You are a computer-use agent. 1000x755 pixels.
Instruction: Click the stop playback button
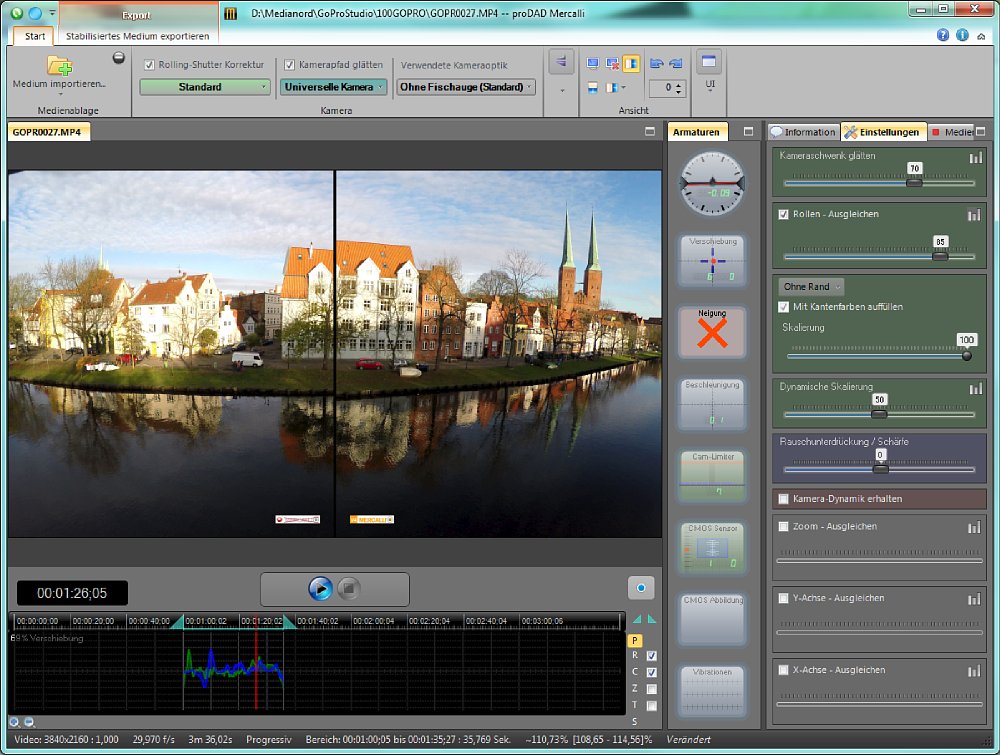[348, 588]
